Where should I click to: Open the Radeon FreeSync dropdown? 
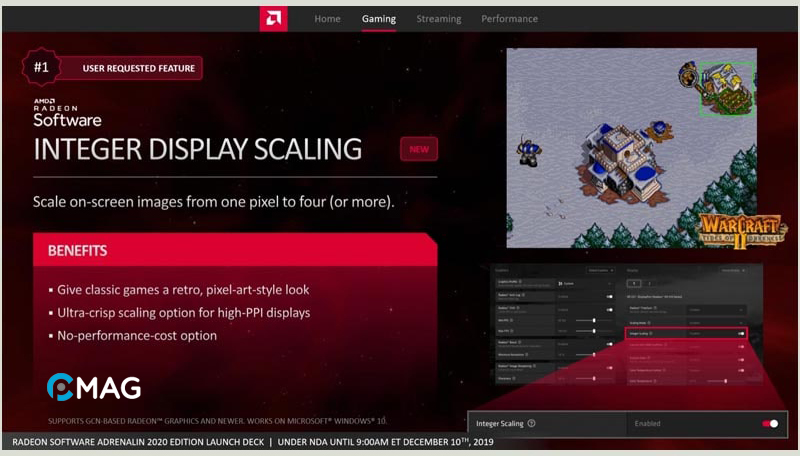[x=716, y=310]
